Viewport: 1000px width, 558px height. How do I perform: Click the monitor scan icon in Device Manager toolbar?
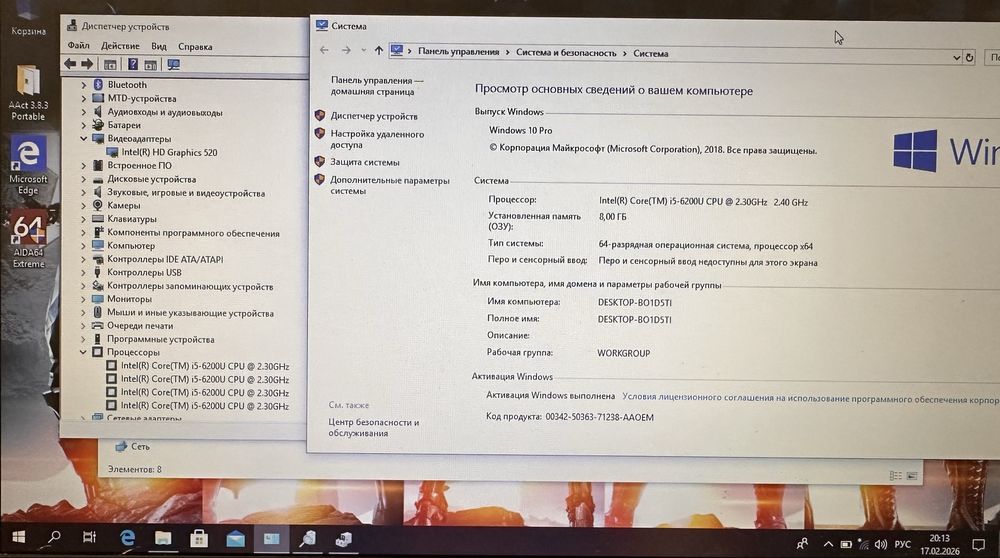[173, 64]
